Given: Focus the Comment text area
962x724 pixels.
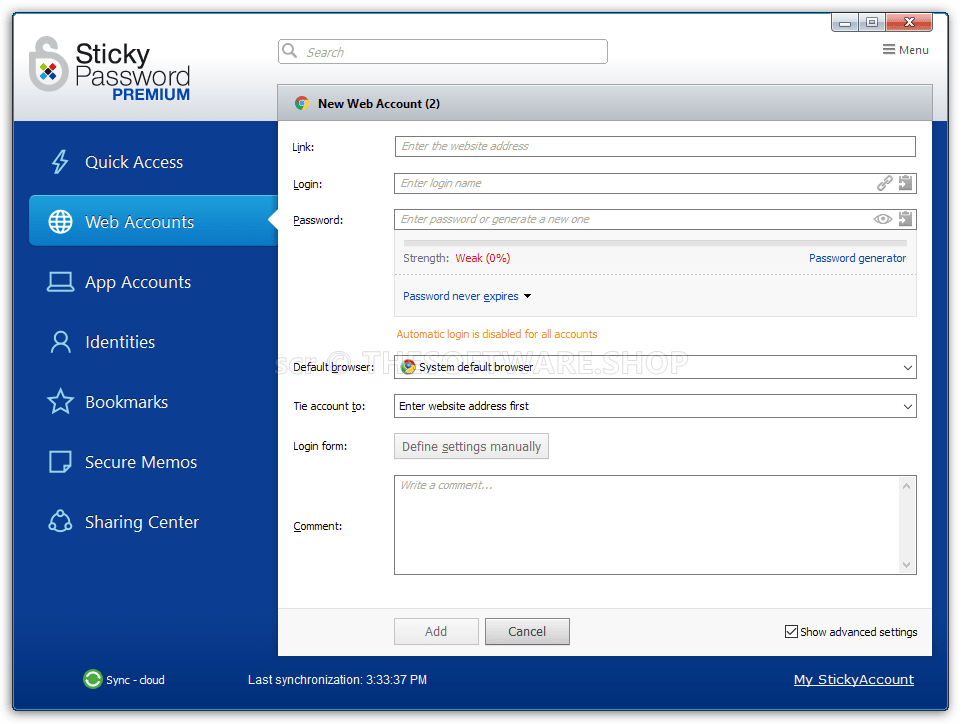Looking at the screenshot, I should 648,525.
